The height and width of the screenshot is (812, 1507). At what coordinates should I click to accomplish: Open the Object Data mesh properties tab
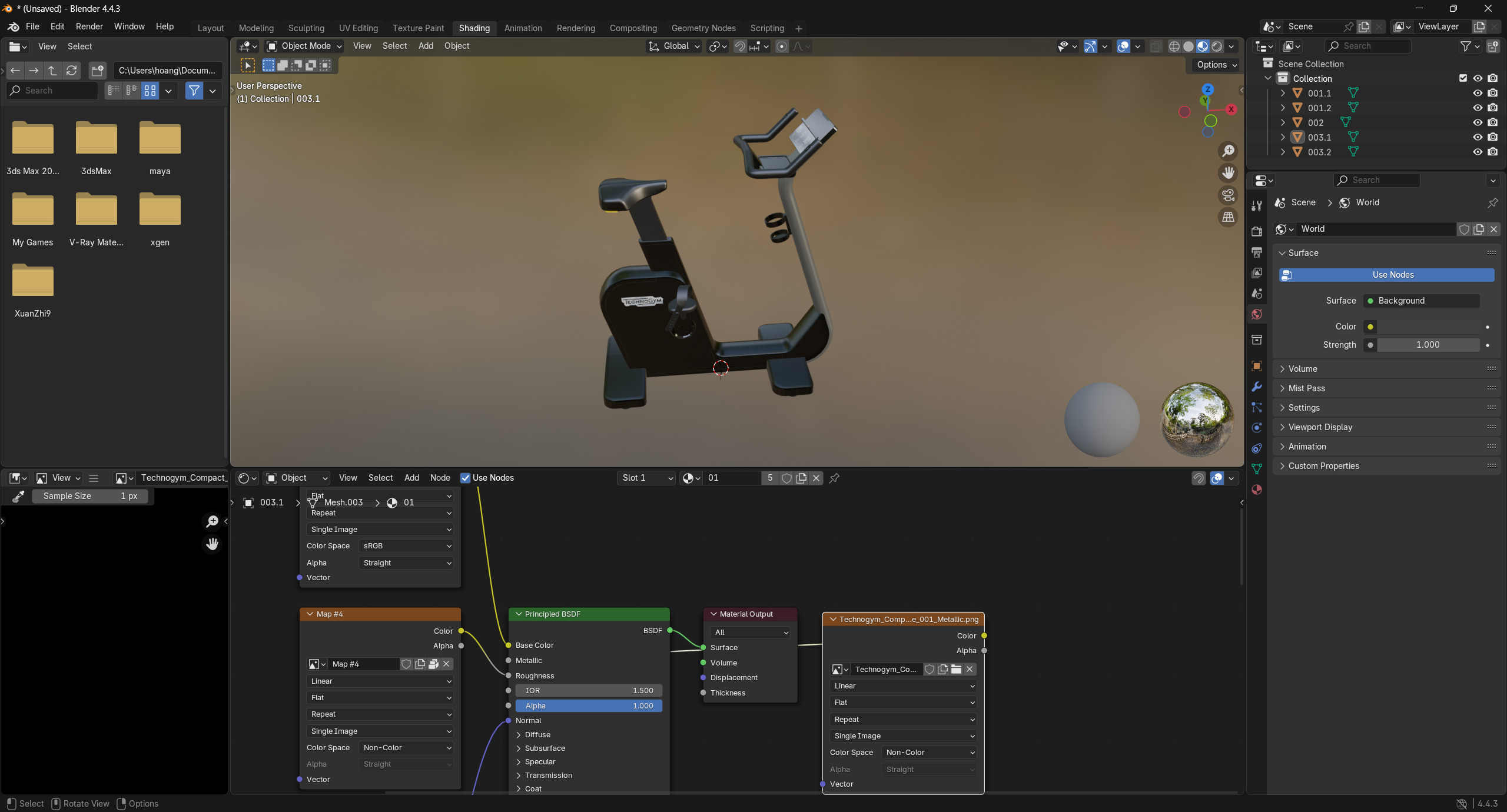(x=1257, y=469)
